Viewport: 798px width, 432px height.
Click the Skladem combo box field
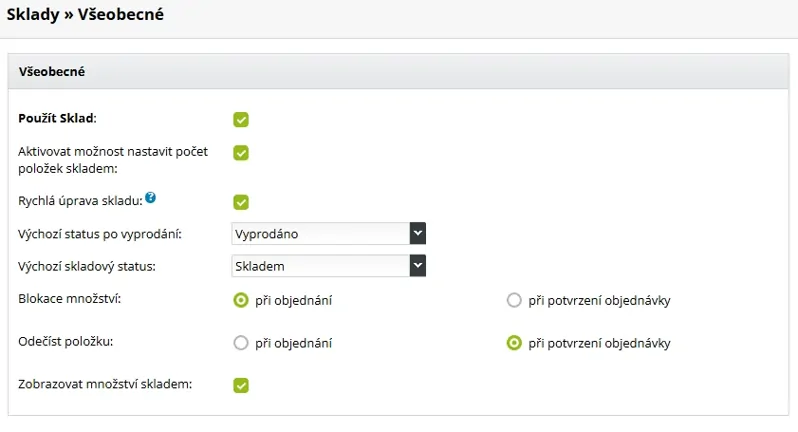pos(328,266)
